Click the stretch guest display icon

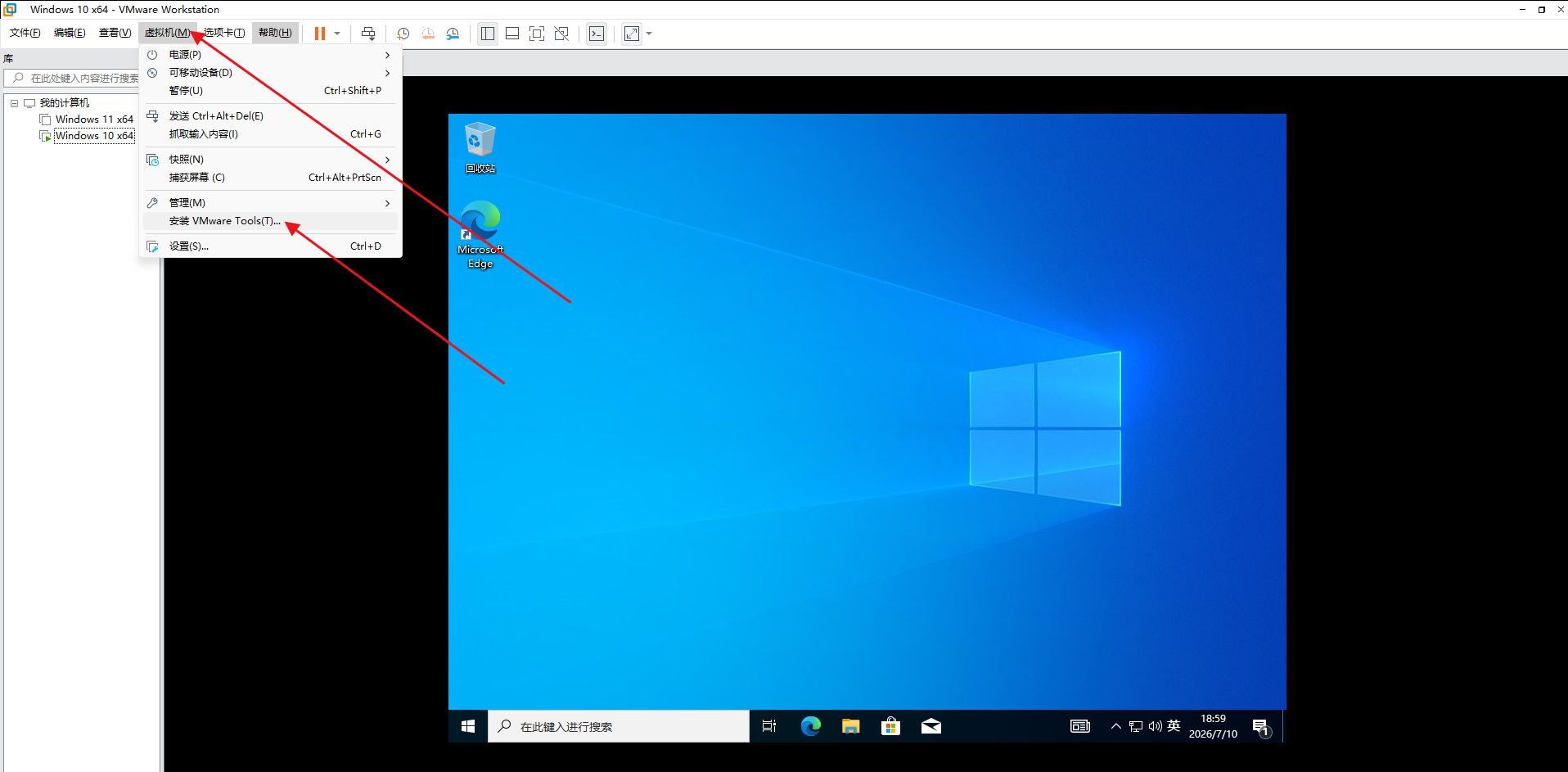pyautogui.click(x=632, y=34)
